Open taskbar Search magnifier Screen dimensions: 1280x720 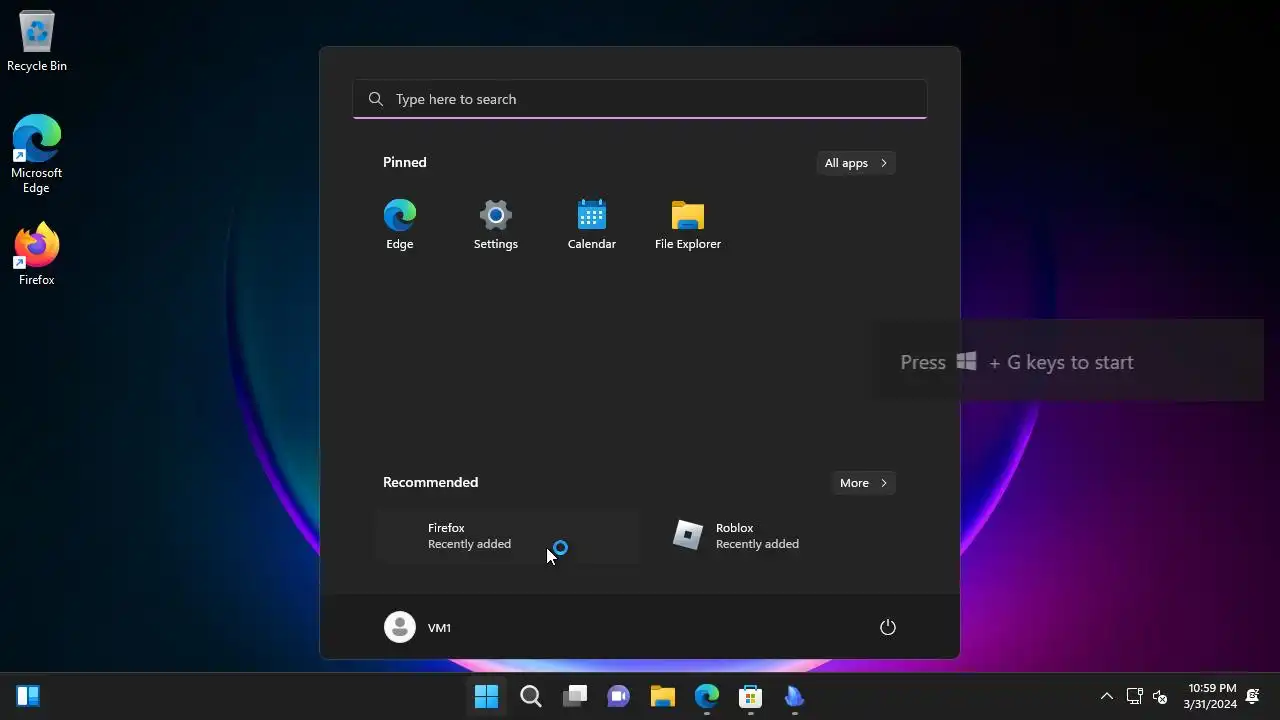coord(531,696)
